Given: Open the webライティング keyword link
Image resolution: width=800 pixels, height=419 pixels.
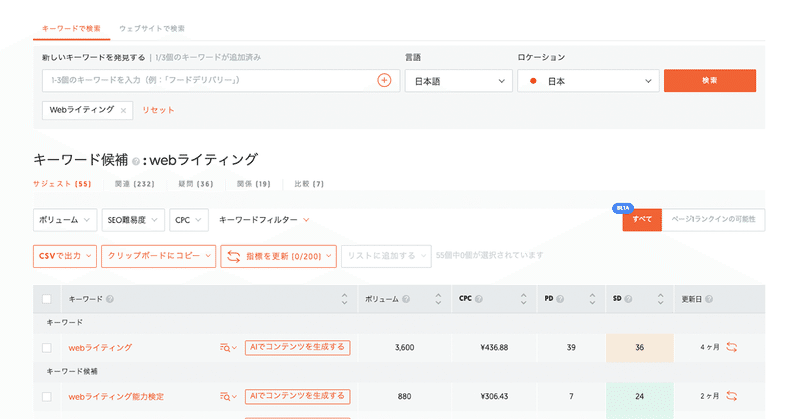Looking at the screenshot, I should (100, 348).
